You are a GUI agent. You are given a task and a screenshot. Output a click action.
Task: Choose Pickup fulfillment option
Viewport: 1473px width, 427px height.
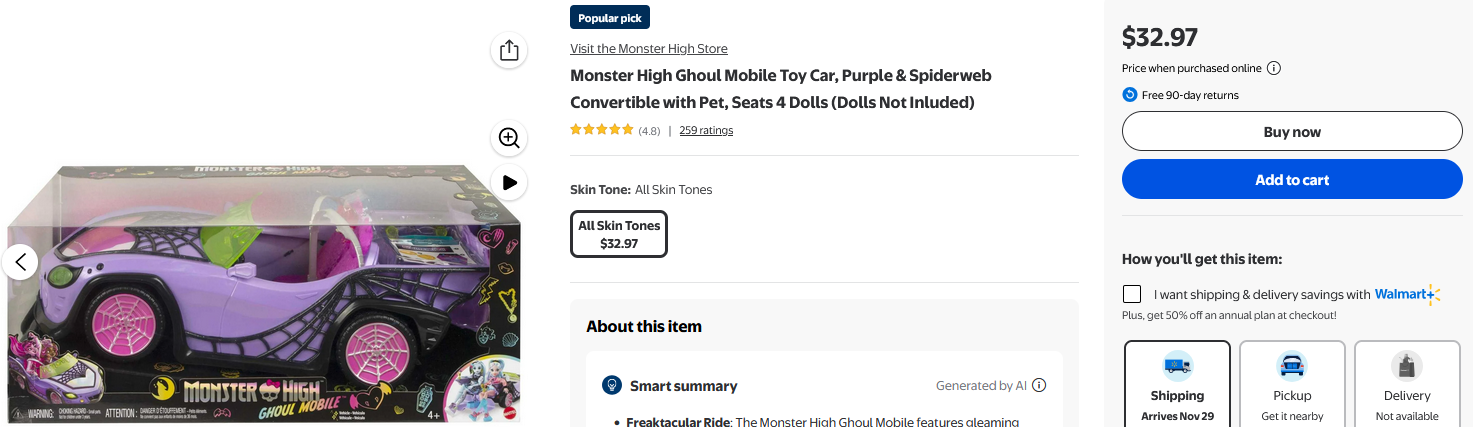1292,384
